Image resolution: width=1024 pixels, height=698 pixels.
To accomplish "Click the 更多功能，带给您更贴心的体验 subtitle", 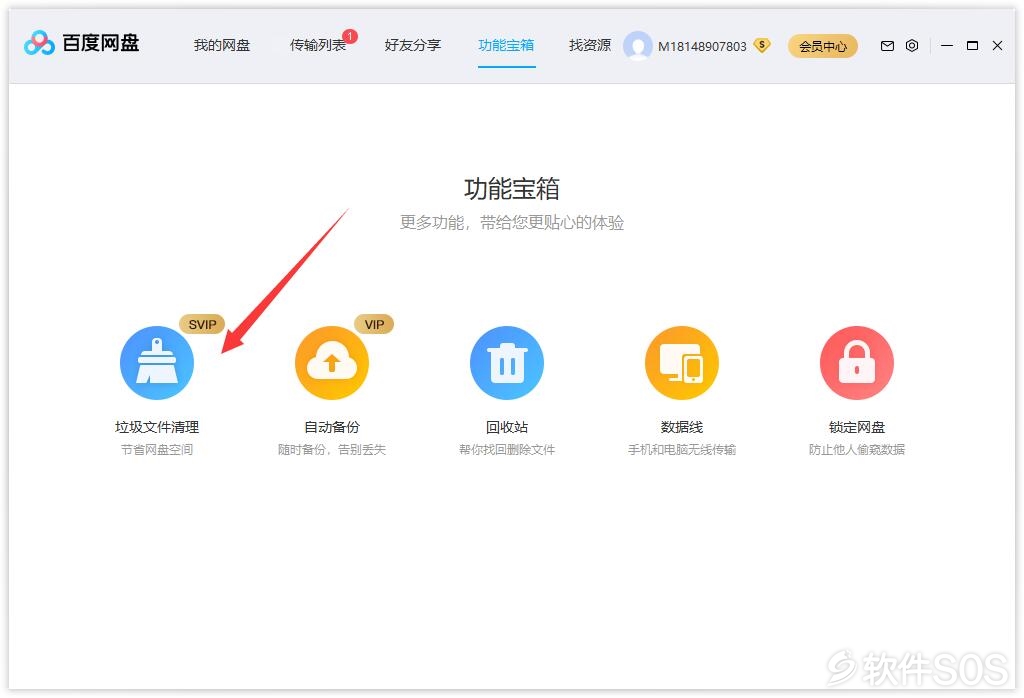I will 512,223.
